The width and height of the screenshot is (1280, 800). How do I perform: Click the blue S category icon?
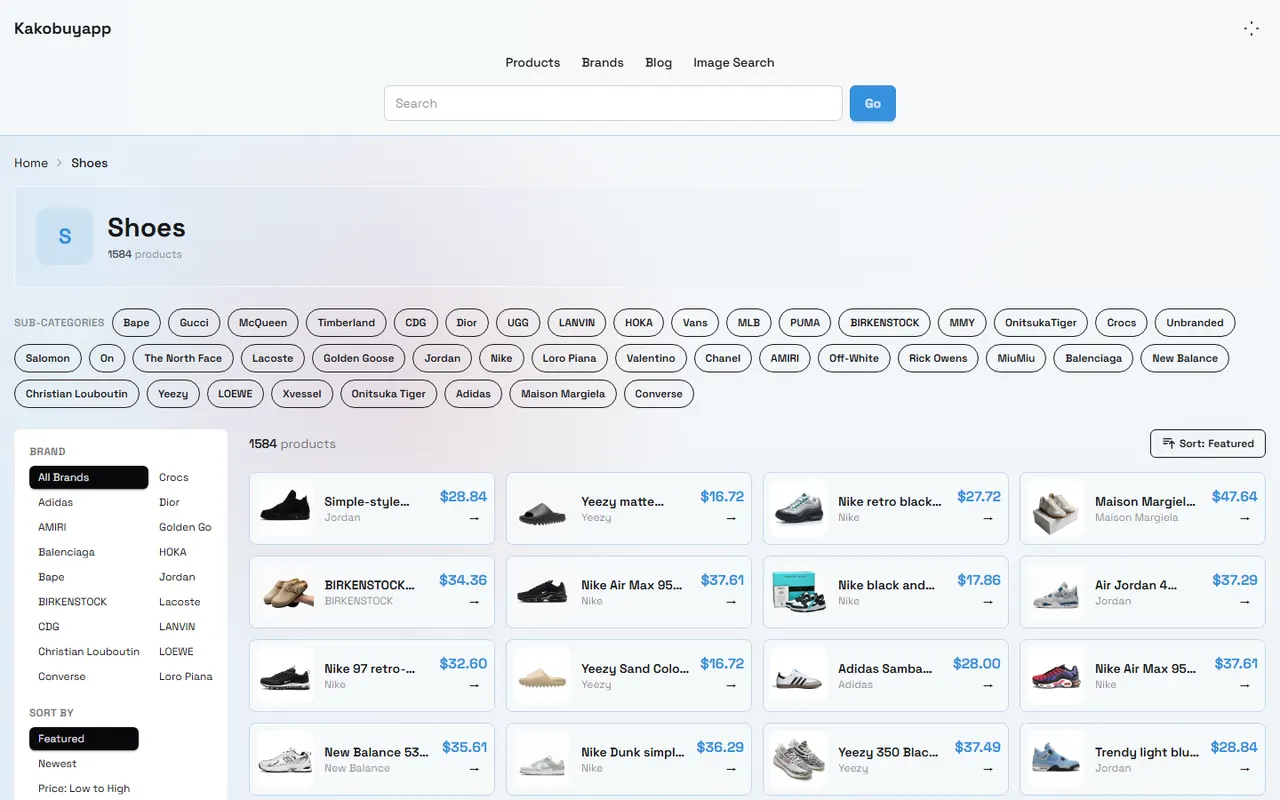65,237
